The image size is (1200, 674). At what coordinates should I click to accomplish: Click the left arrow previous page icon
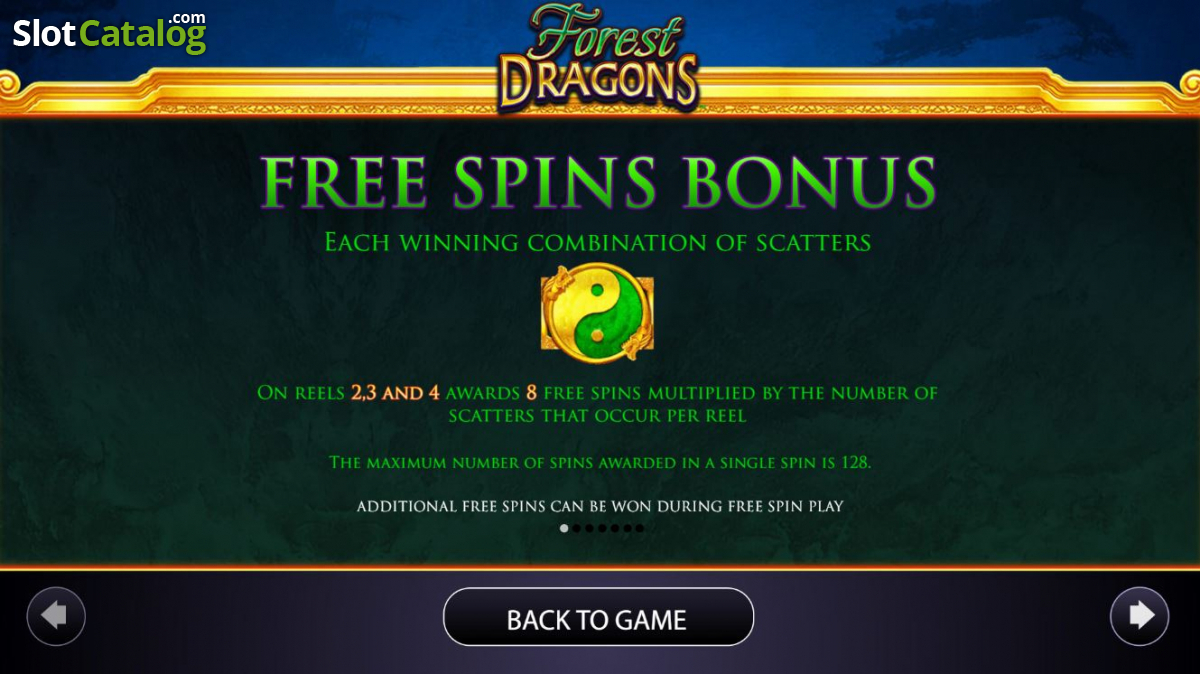pos(56,616)
